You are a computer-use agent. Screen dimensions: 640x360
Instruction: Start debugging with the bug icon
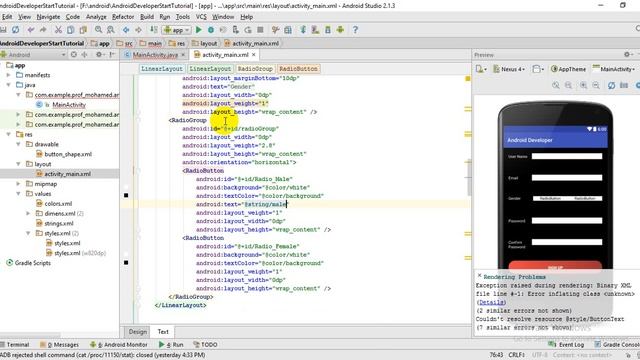(211, 30)
